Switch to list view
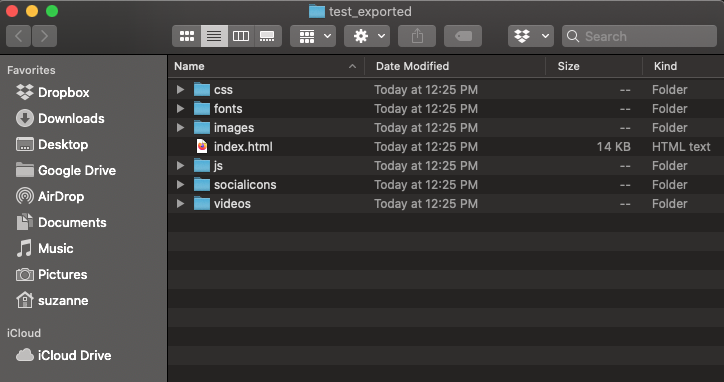 (214, 36)
